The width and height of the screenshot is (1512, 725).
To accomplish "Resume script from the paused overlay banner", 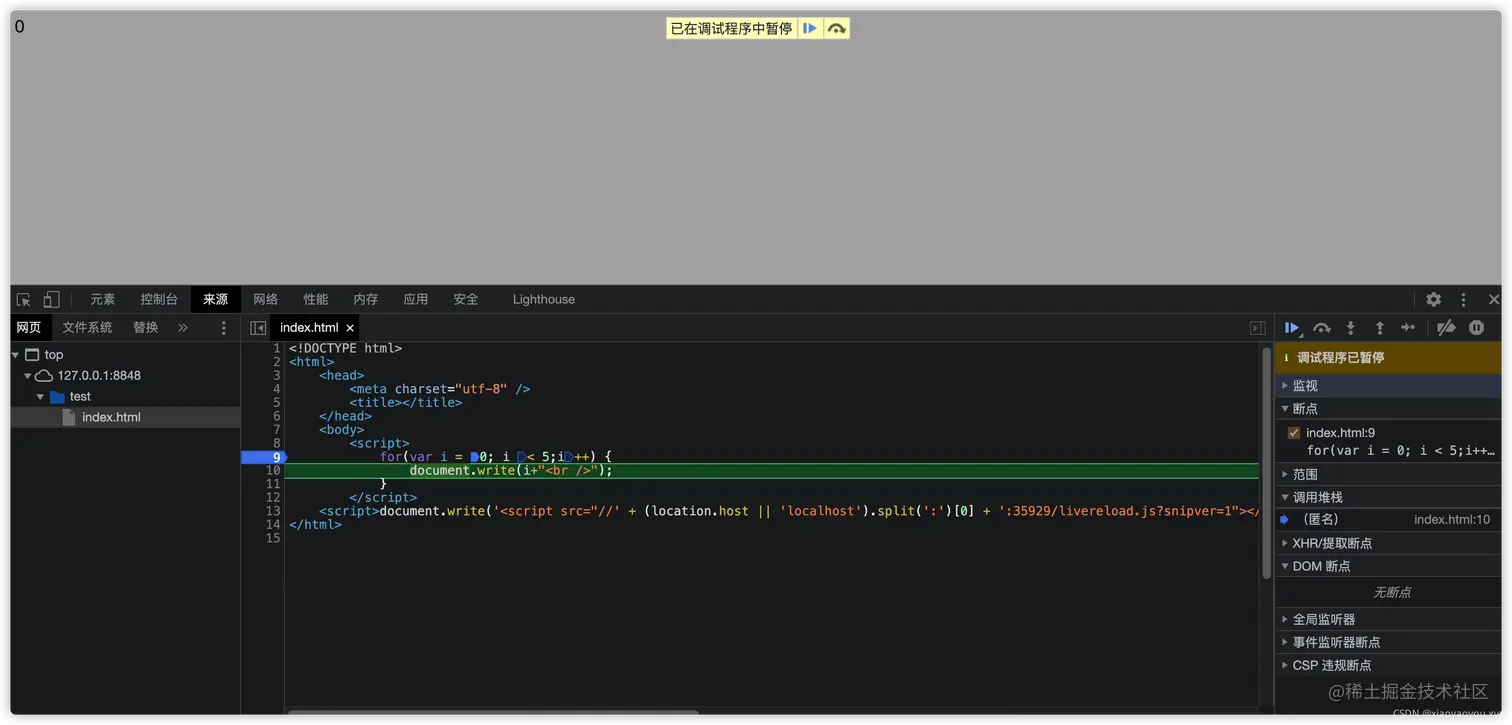I will coord(810,29).
